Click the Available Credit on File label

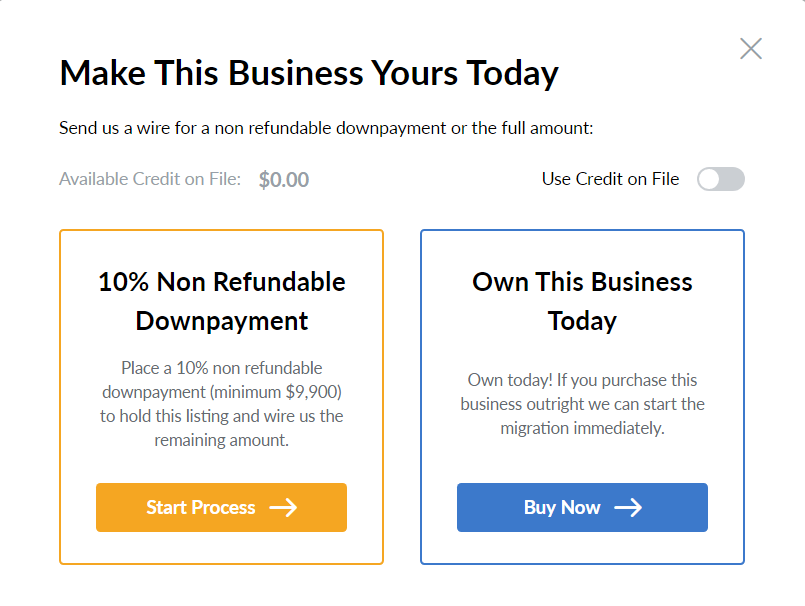pos(150,179)
